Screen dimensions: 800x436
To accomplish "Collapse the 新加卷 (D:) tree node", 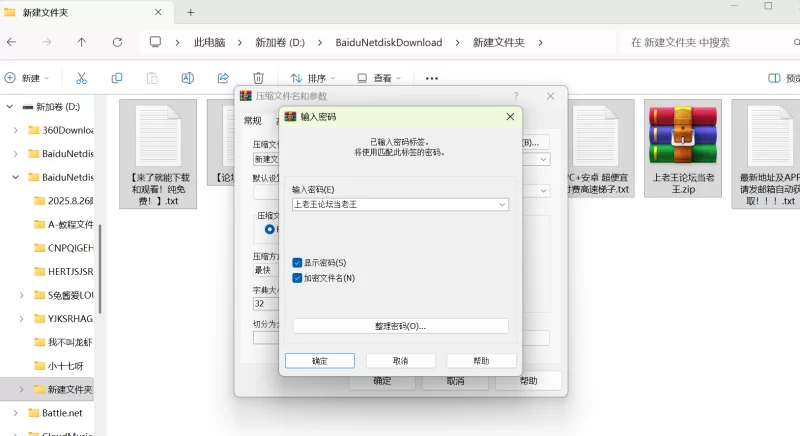I will coord(10,107).
